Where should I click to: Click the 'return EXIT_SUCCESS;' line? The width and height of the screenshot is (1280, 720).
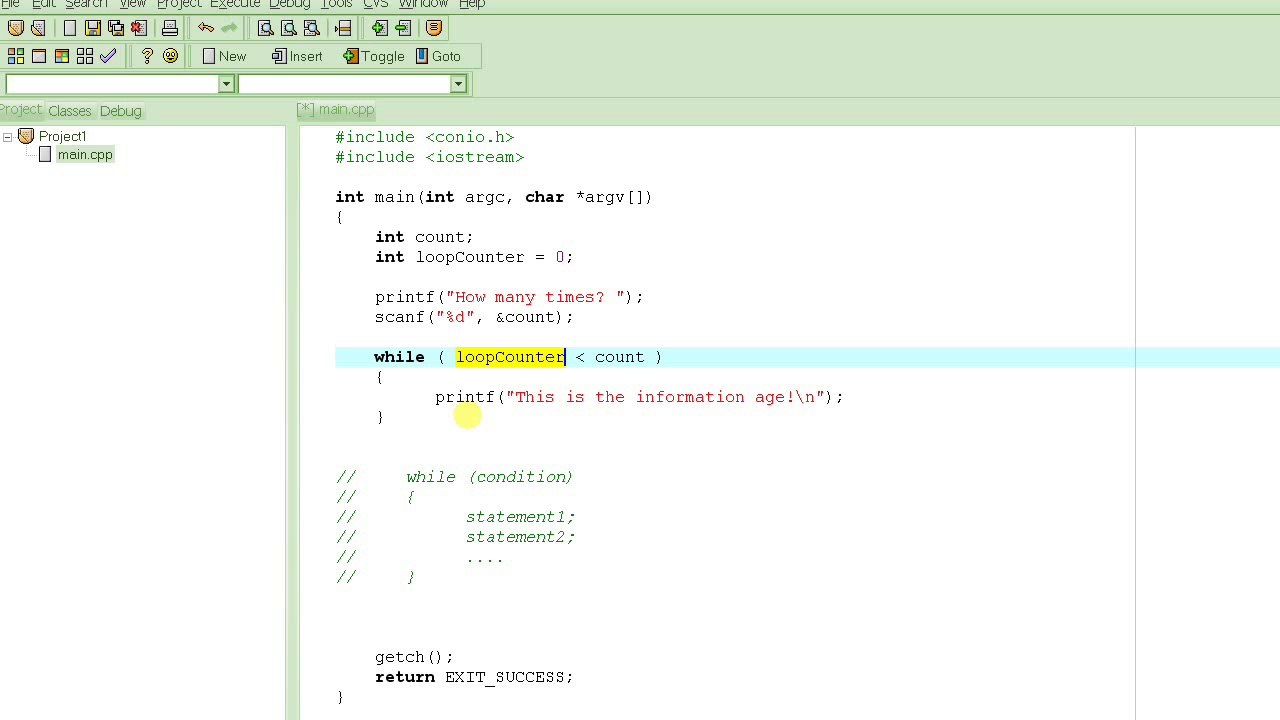tap(474, 677)
